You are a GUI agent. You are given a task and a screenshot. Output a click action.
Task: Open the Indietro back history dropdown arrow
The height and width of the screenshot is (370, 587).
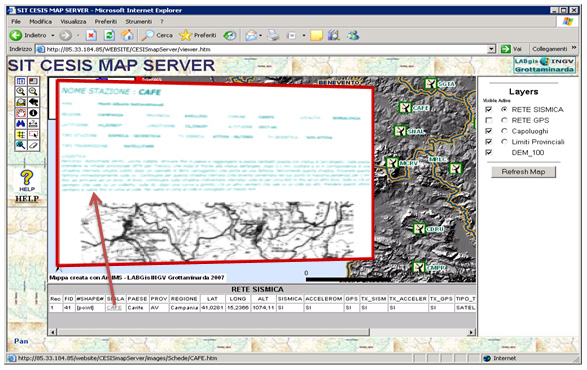(53, 36)
